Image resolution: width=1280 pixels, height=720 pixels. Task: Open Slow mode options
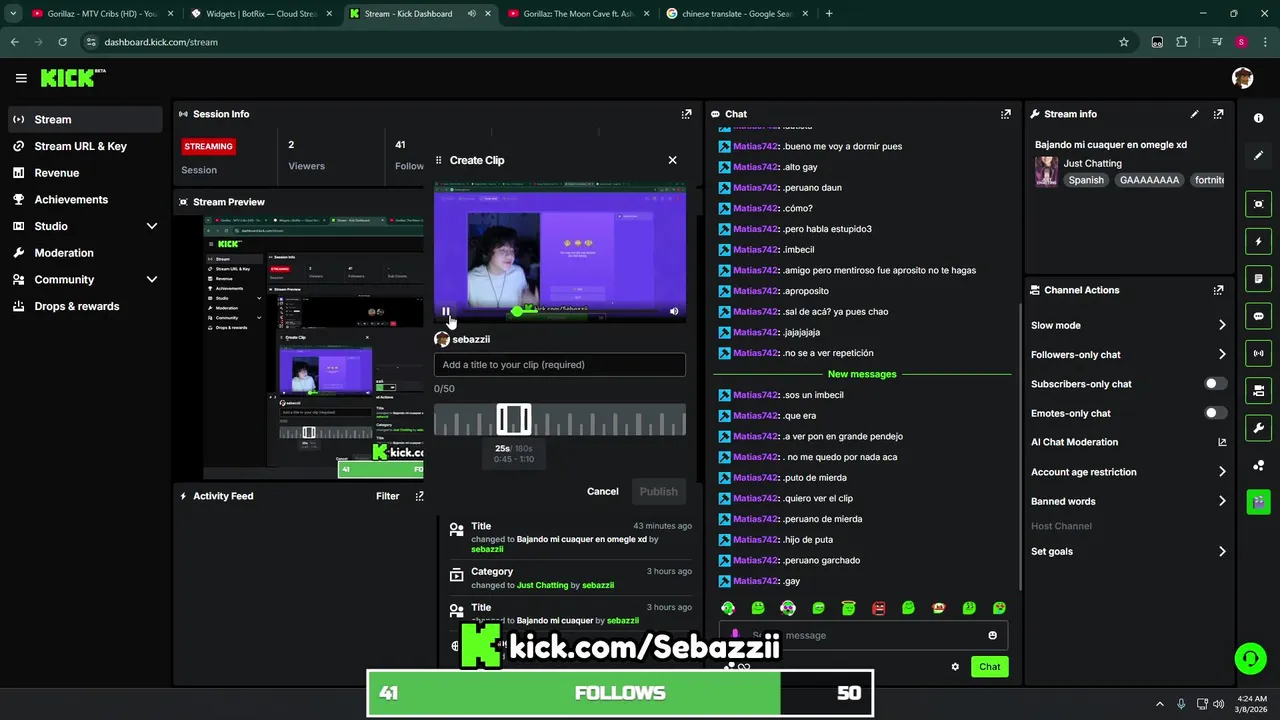click(1128, 325)
